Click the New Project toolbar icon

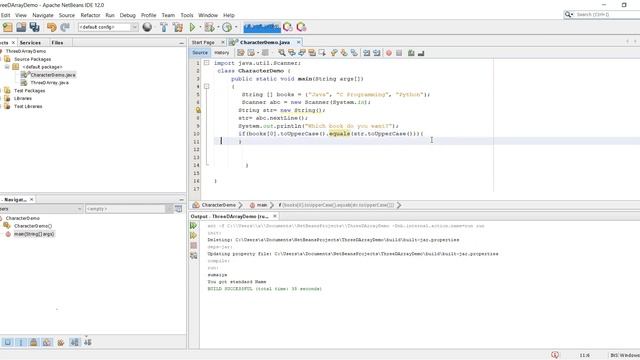pyautogui.click(x=8, y=27)
